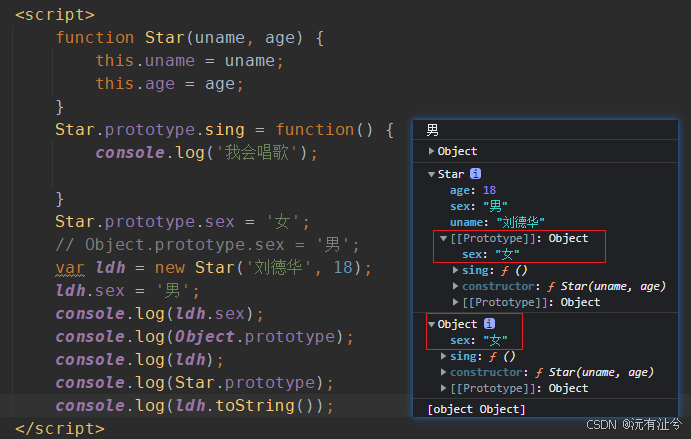
Task: Click the info icon beside expanded Object
Action: tap(489, 324)
